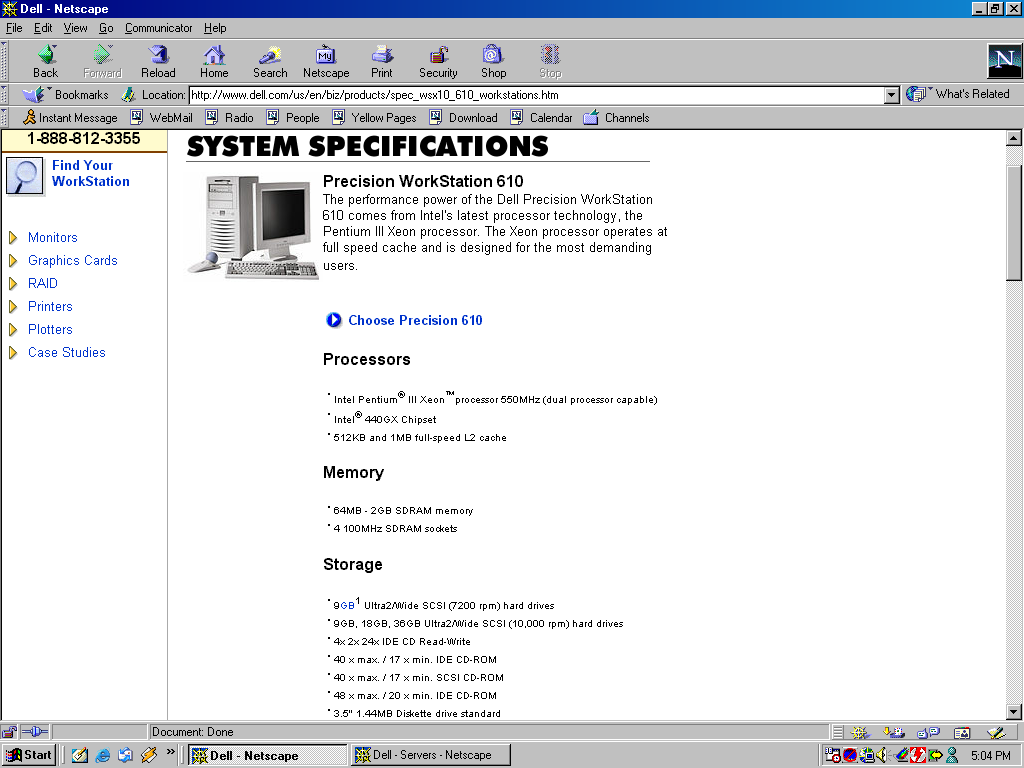Open the Help menu
Screen dimensions: 1024x768
click(215, 28)
